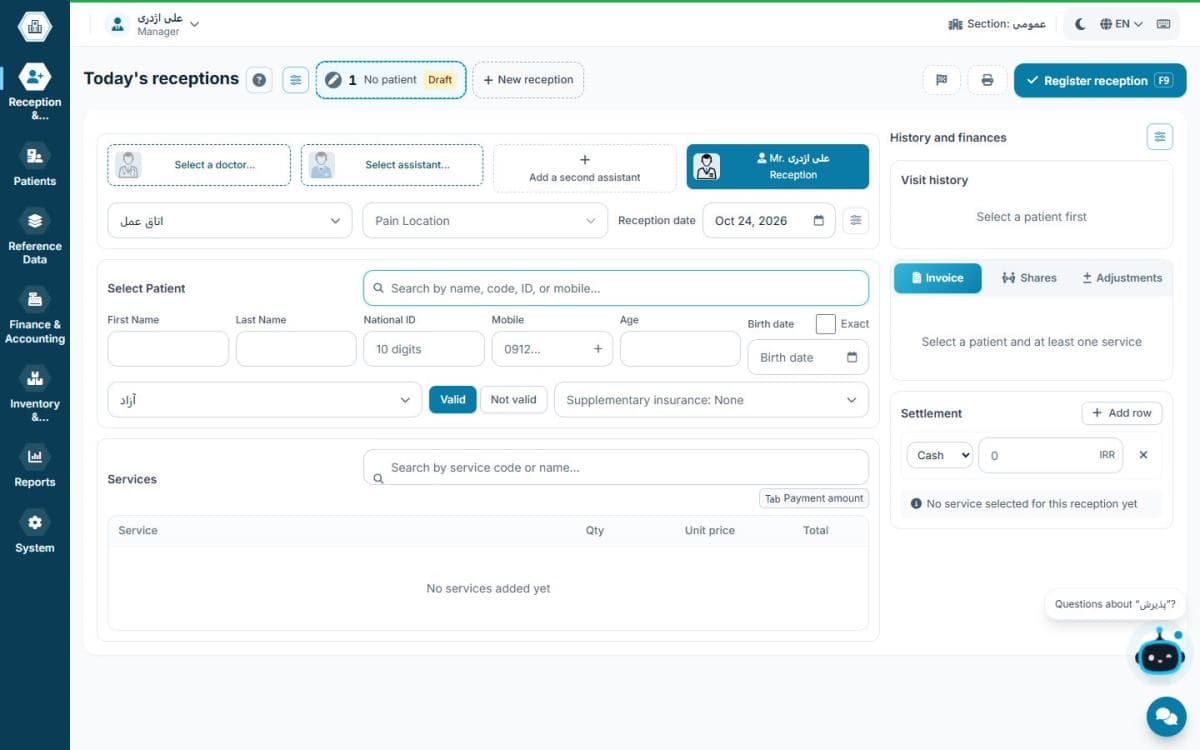Viewport: 1200px width, 750px height.
Task: Open System settings in the sidebar
Action: 35,532
